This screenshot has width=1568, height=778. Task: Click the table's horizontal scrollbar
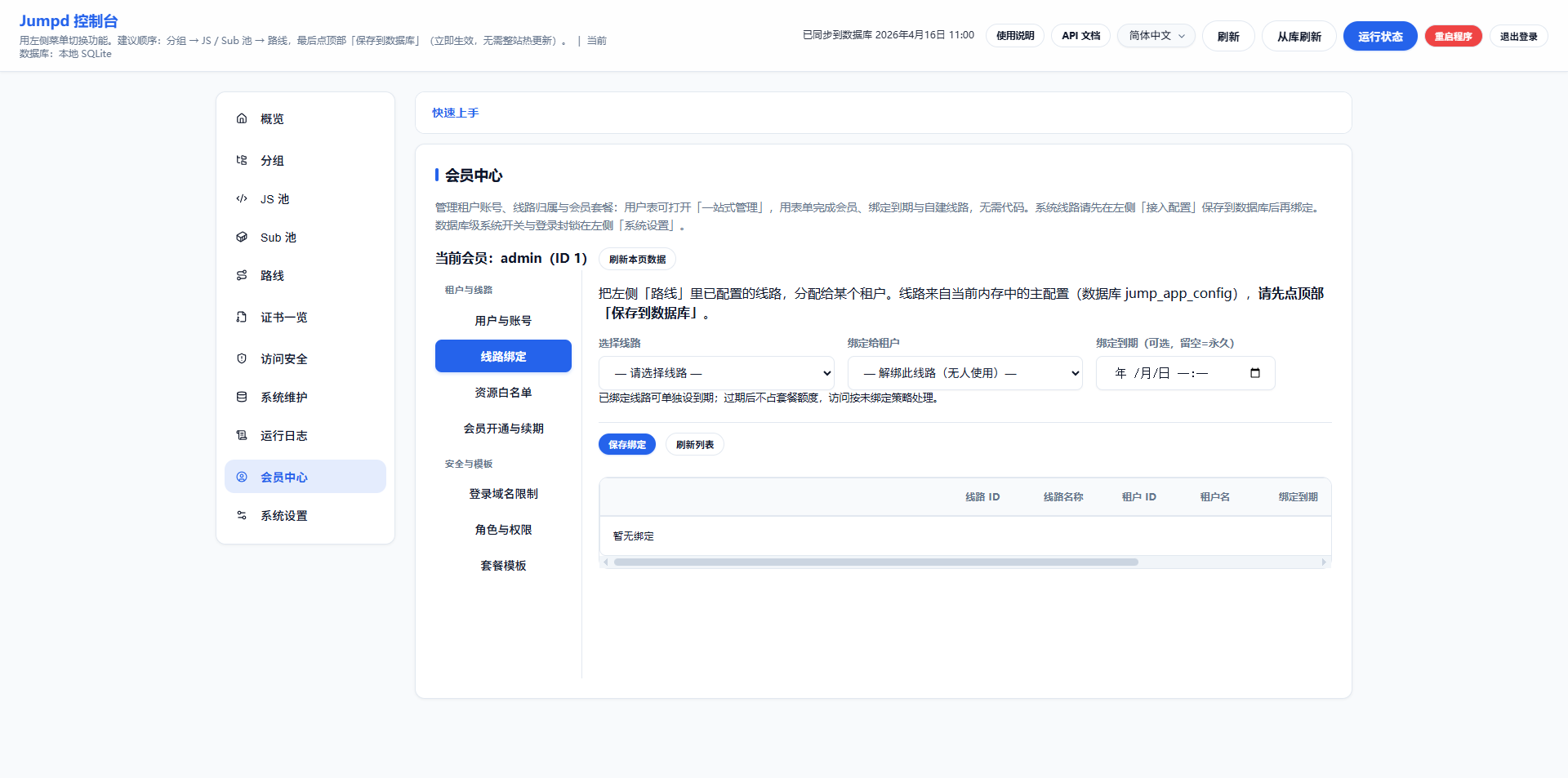875,562
